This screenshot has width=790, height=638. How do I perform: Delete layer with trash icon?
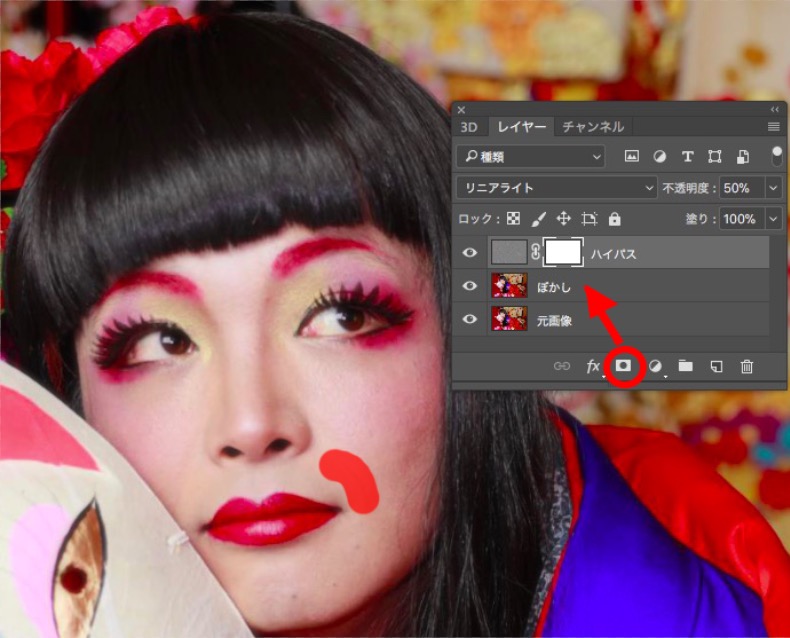[x=747, y=366]
